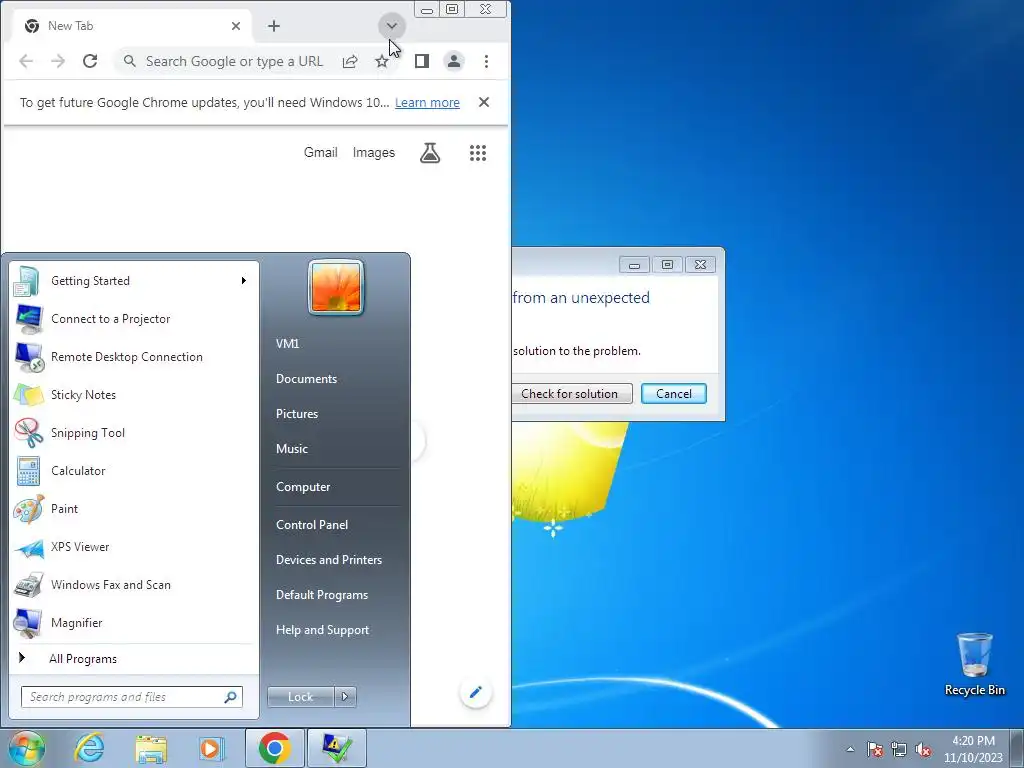Add a new tab with plus button
The image size is (1024, 768).
(274, 26)
